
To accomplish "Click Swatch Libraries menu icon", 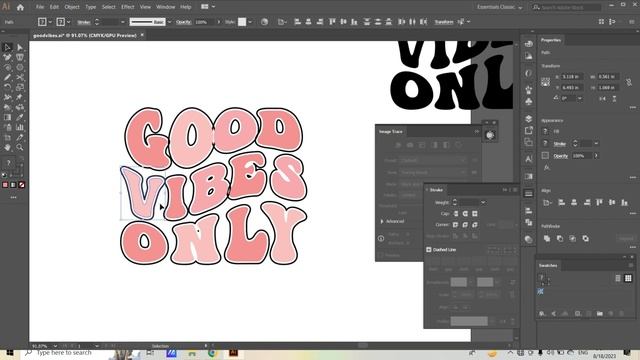I will click(542, 313).
